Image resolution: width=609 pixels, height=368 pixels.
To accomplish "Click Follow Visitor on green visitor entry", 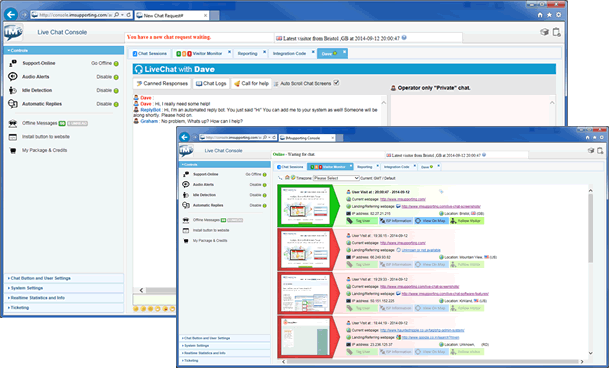I will [x=467, y=221].
